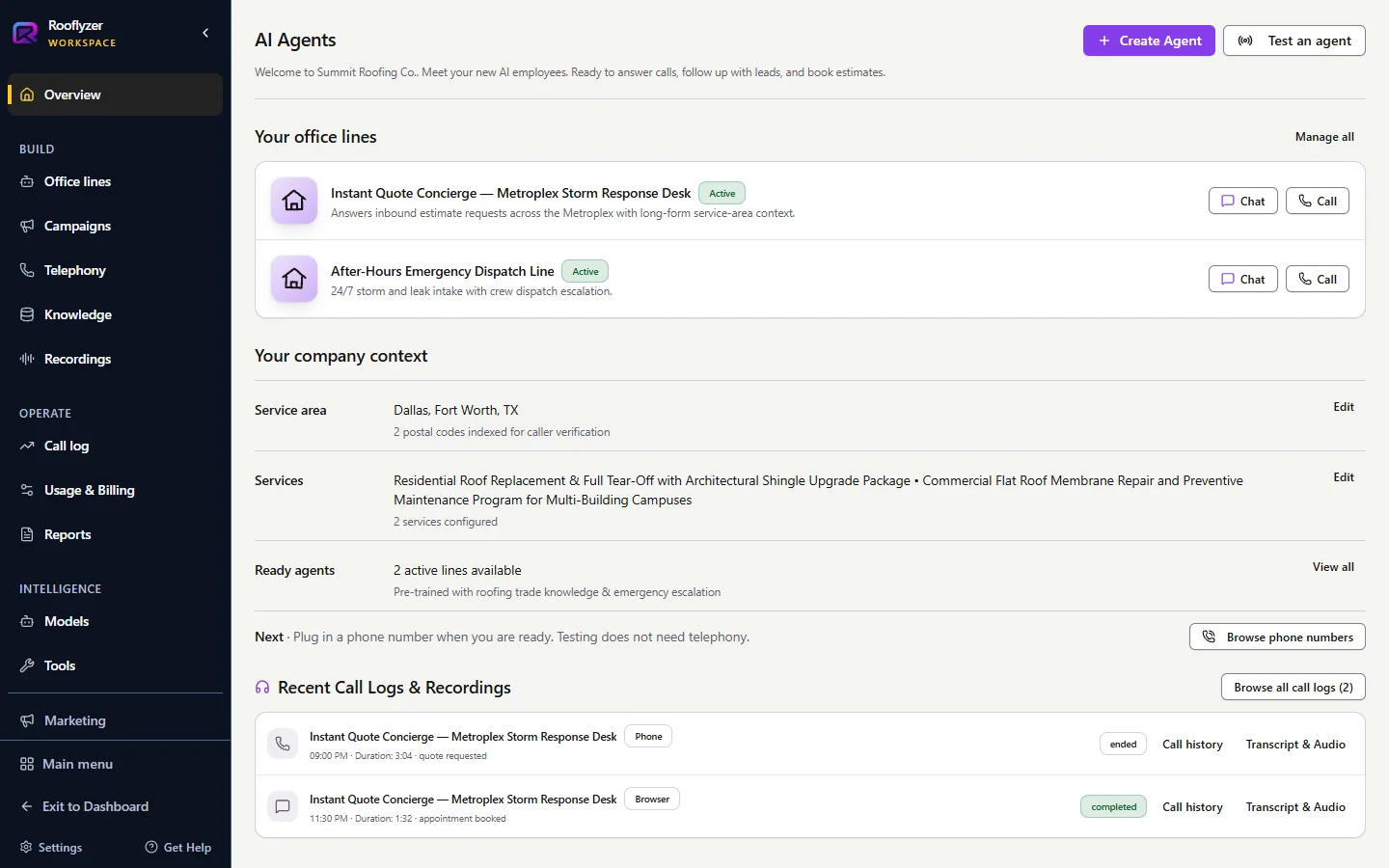Open the Overview page

(x=115, y=95)
